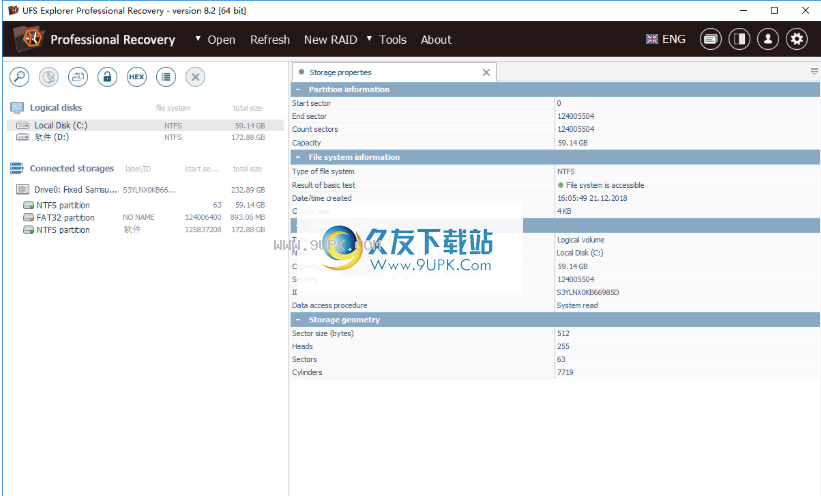The image size is (821, 496).
Task: Click the 'Logical volume' value
Action: click(x=581, y=240)
